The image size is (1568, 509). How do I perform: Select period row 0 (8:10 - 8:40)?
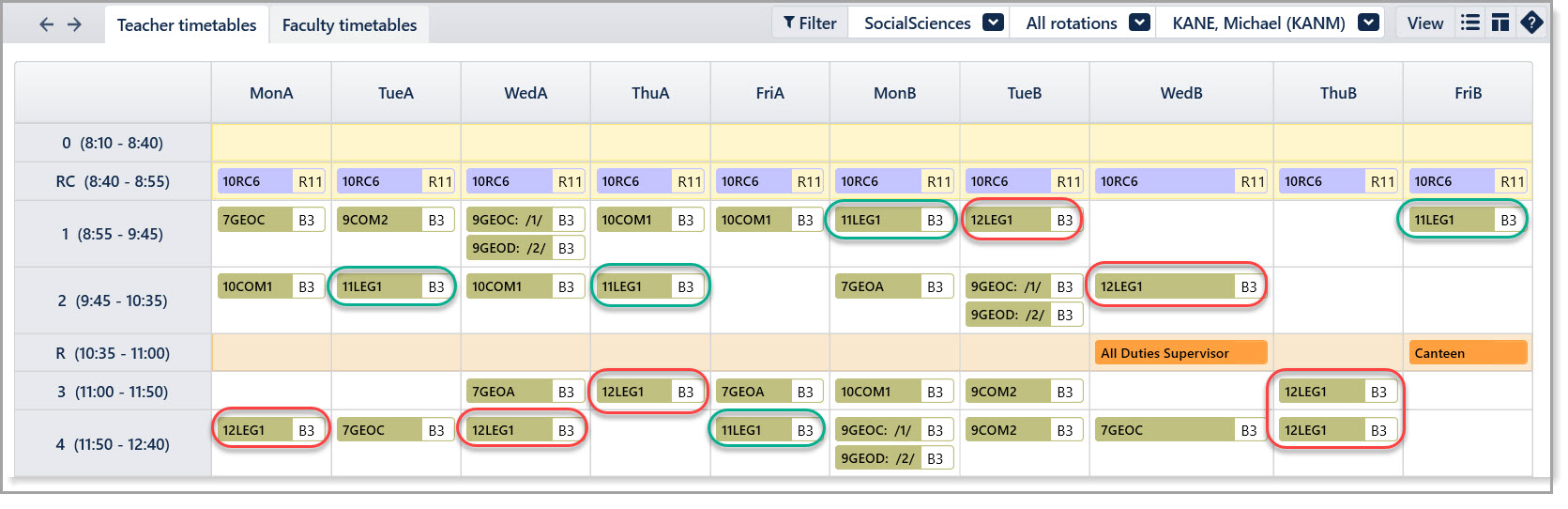click(113, 143)
